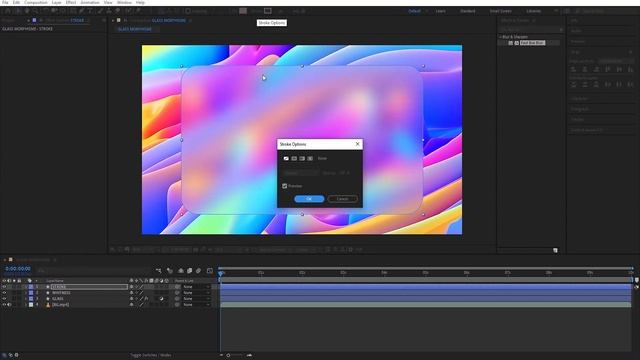The image size is (640, 360).
Task: Open the Parent dropdown for BG.mp4 layer
Action: pos(196,304)
